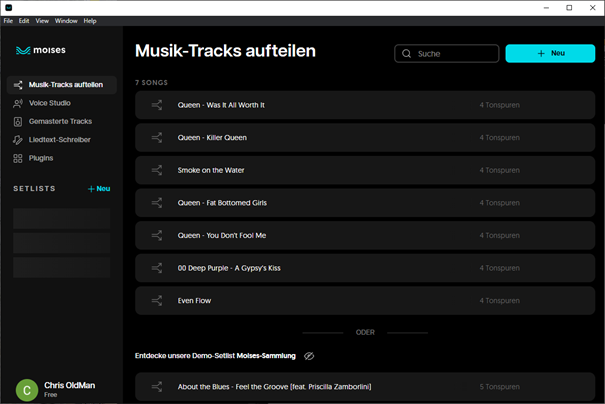605x404 pixels.
Task: Click the track icon of About the Blues - Feel the Groove
Action: (157, 387)
